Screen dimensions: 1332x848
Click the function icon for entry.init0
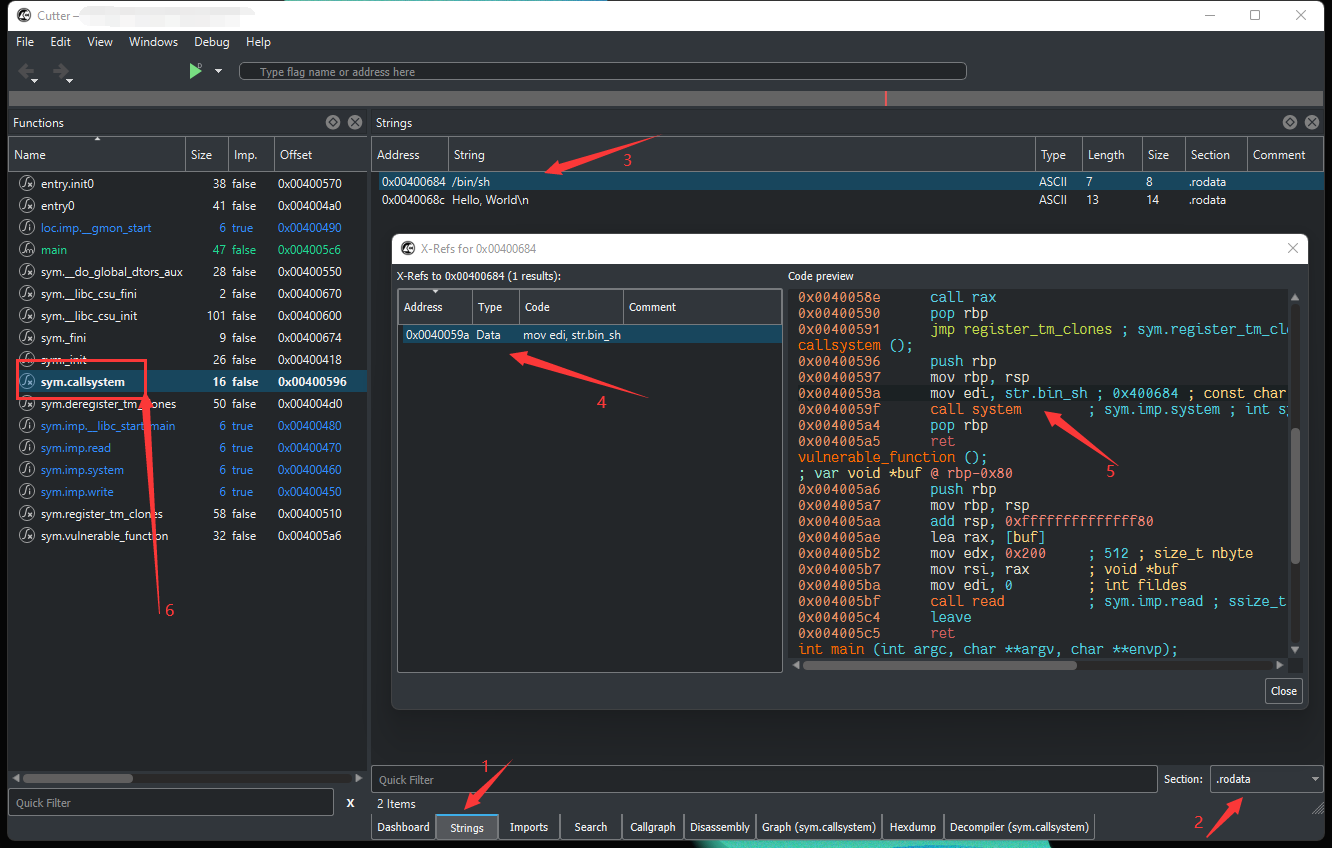(27, 184)
